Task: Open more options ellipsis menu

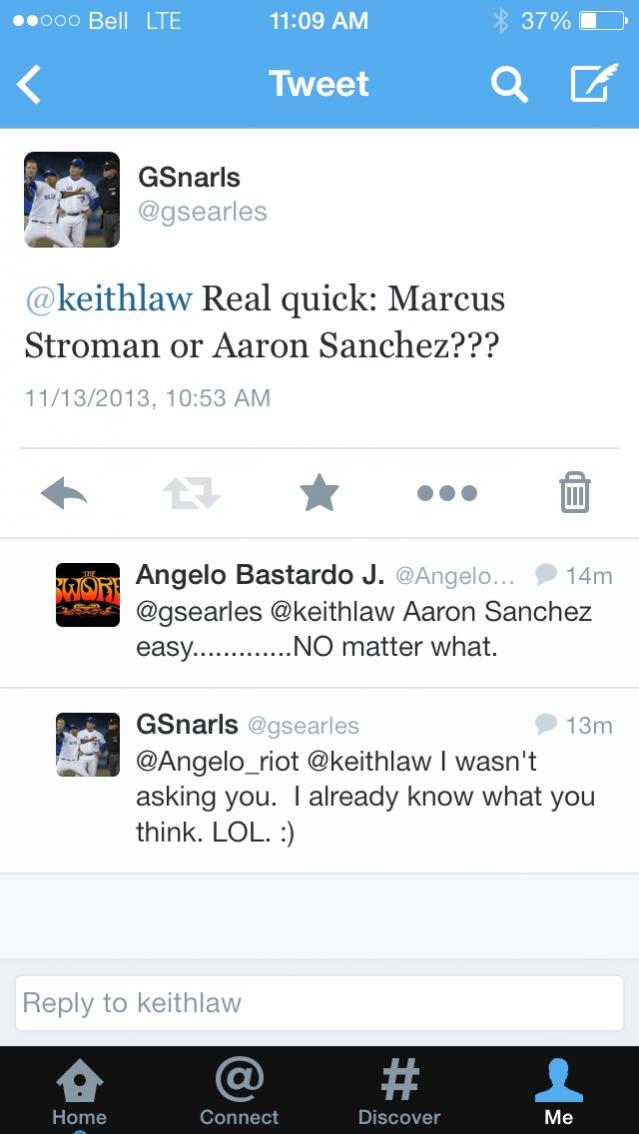Action: coord(447,492)
